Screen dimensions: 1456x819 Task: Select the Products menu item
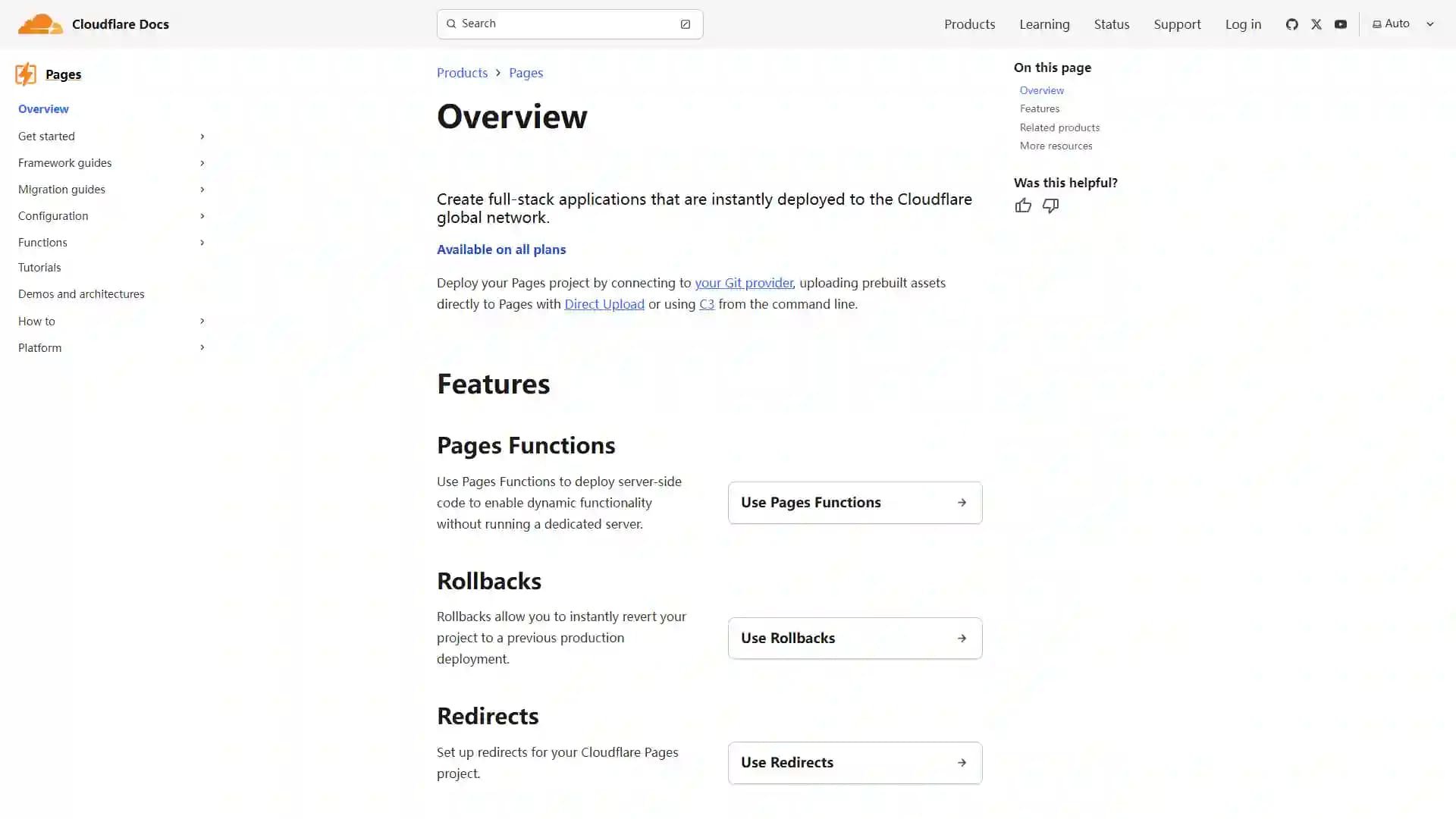coord(969,24)
